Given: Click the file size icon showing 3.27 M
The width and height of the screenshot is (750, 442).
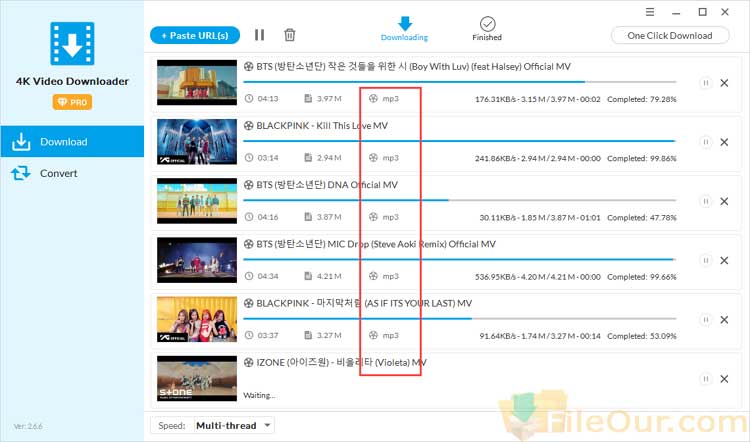Looking at the screenshot, I should click(308, 335).
